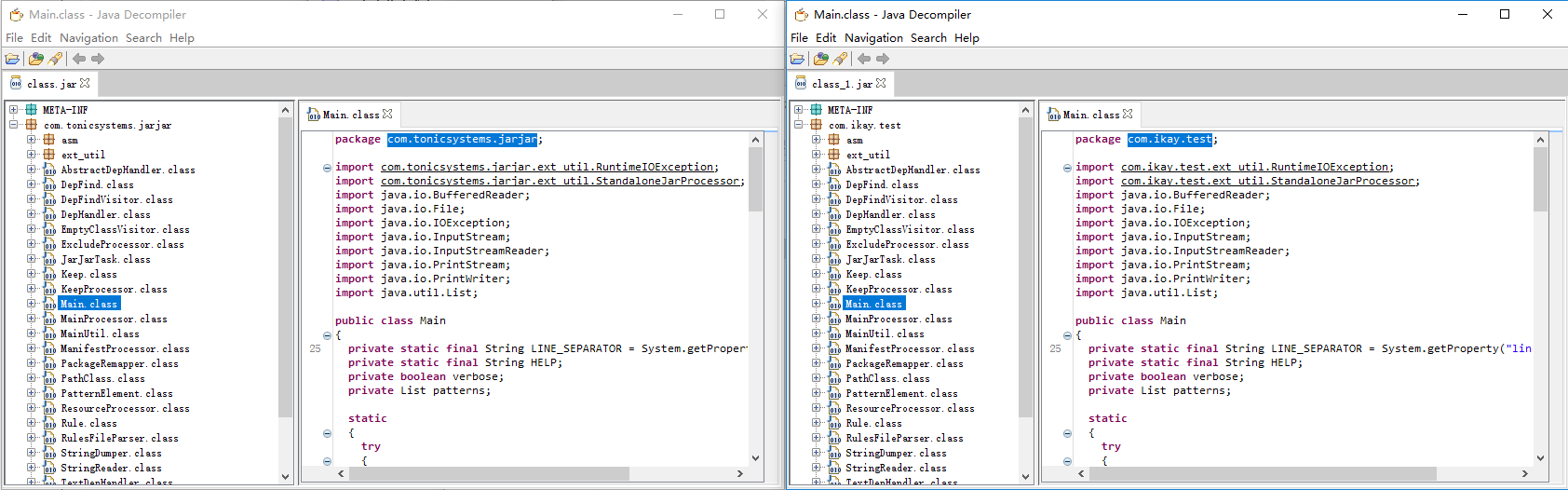
Task: Select StringDumper.class in right window tree
Action: coord(896,453)
